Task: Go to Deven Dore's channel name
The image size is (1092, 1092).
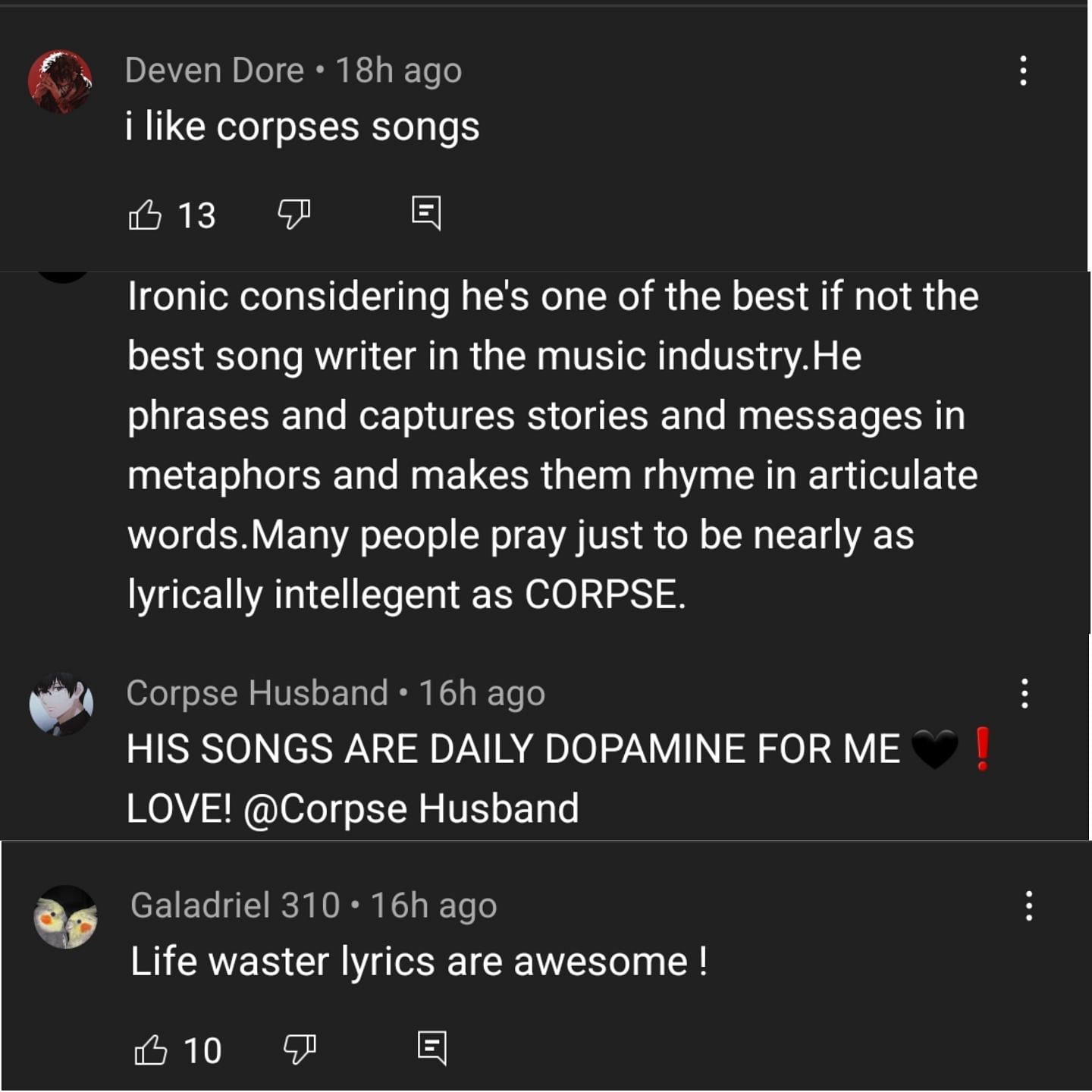Action: tap(215, 71)
